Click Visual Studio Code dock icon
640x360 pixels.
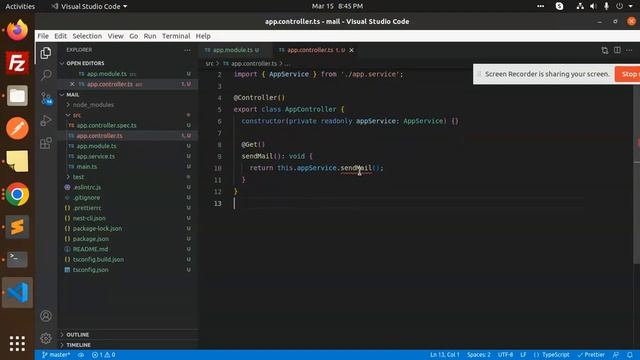coord(17,292)
